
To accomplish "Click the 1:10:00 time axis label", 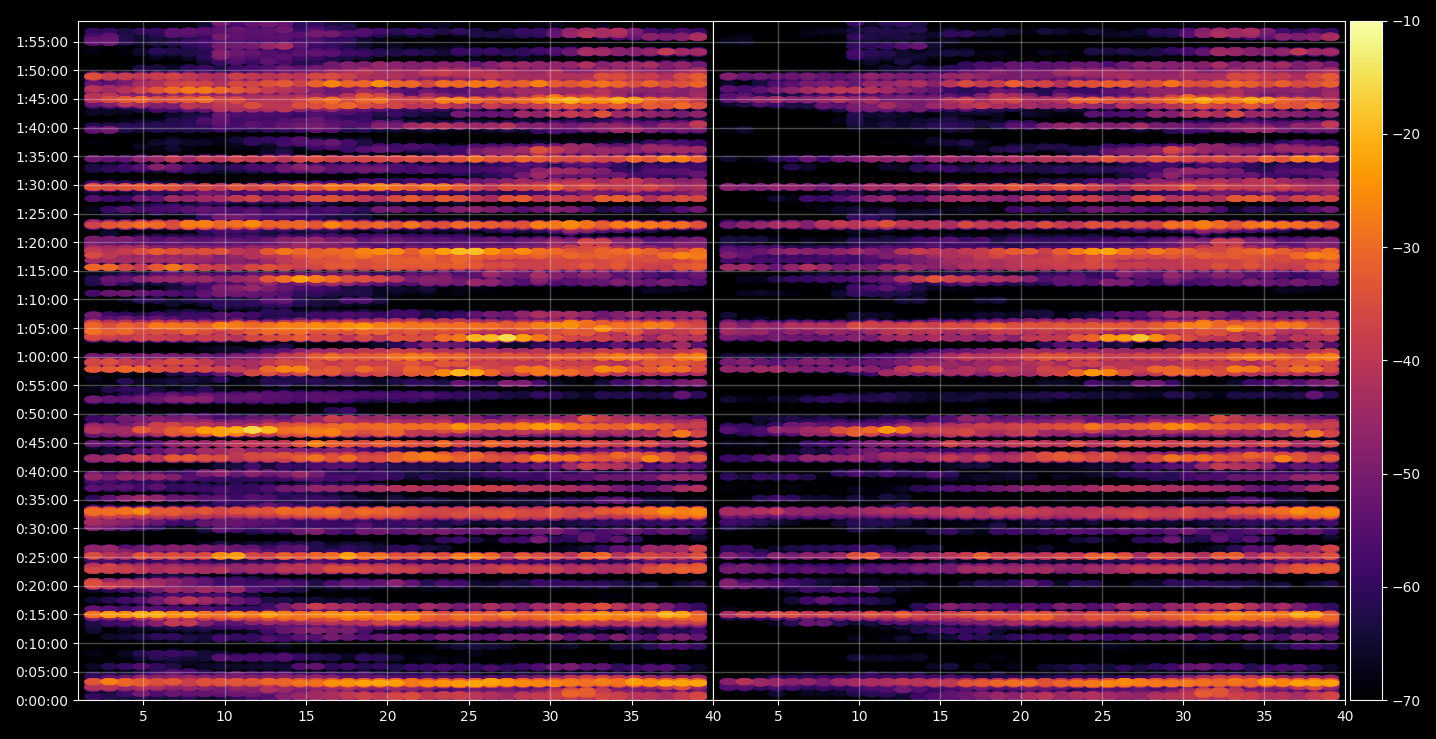I will [42, 300].
